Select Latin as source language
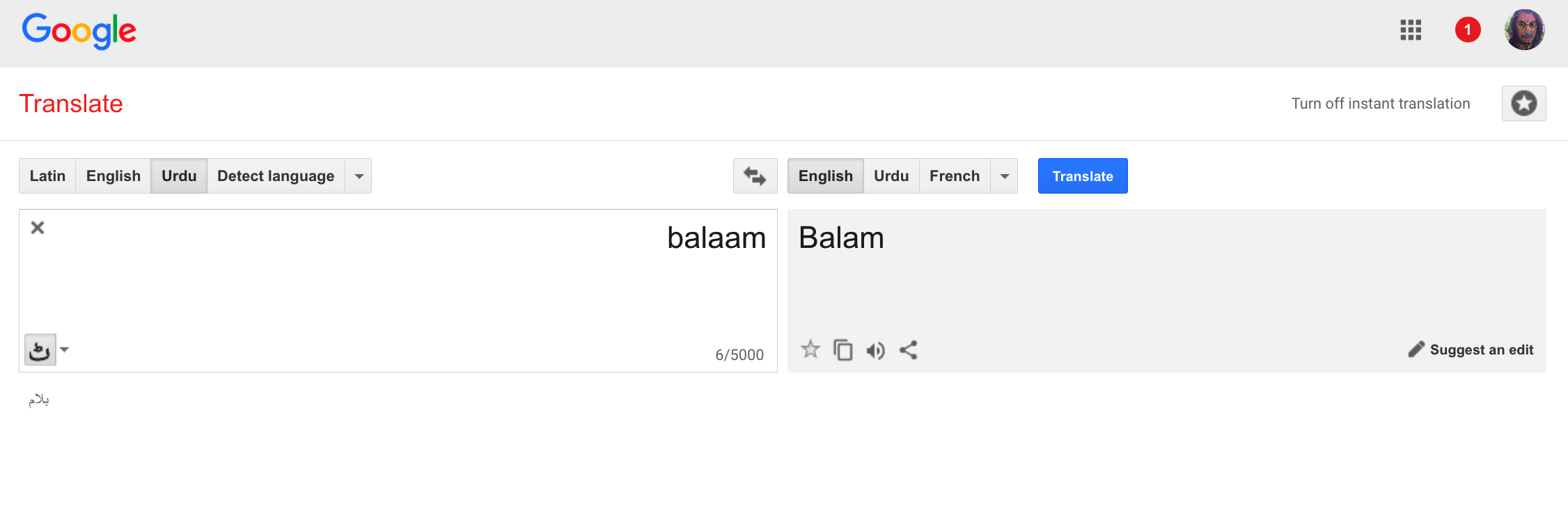Screen dimensions: 1568x507 pyautogui.click(x=47, y=176)
